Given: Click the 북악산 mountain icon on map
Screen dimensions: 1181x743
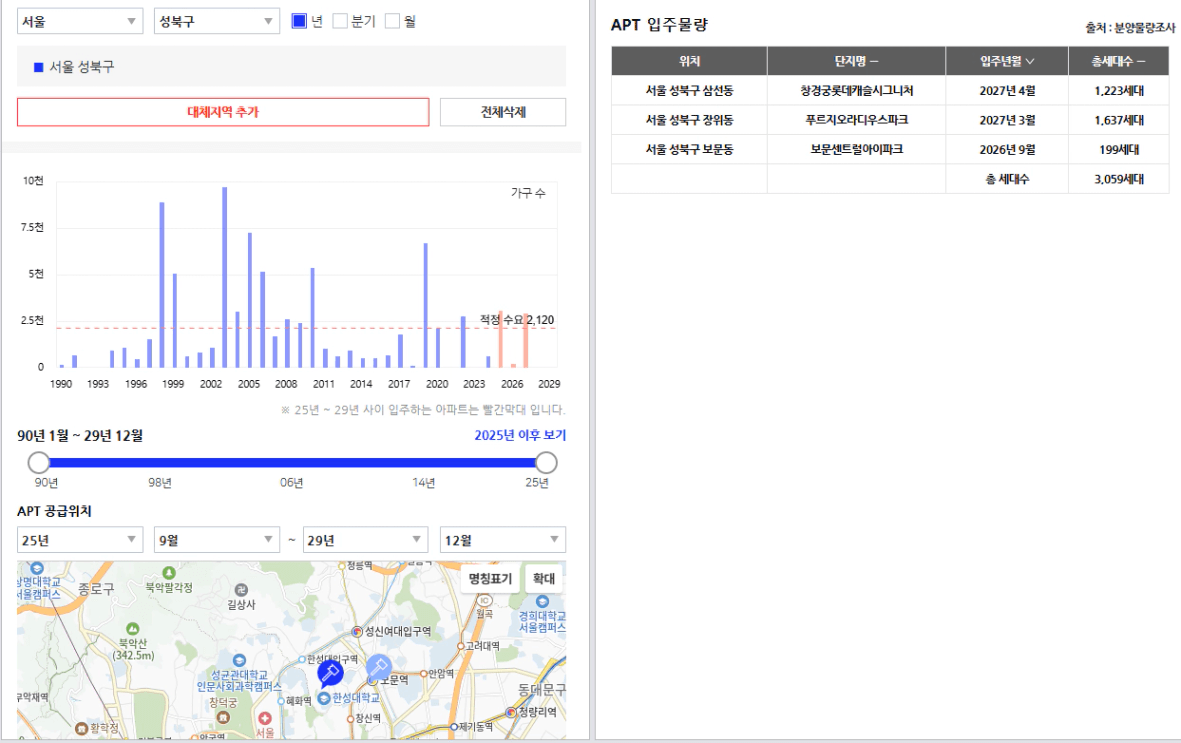Looking at the screenshot, I should click(133, 628).
